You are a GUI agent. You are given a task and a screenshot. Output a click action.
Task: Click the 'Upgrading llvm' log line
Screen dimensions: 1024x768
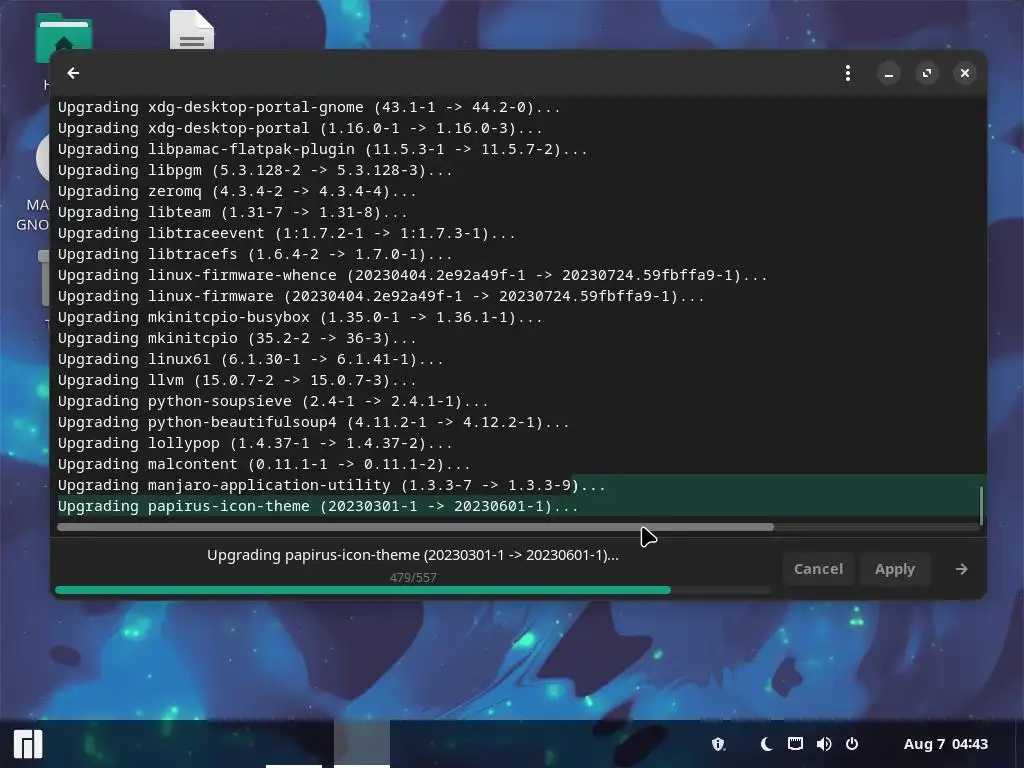coord(237,380)
